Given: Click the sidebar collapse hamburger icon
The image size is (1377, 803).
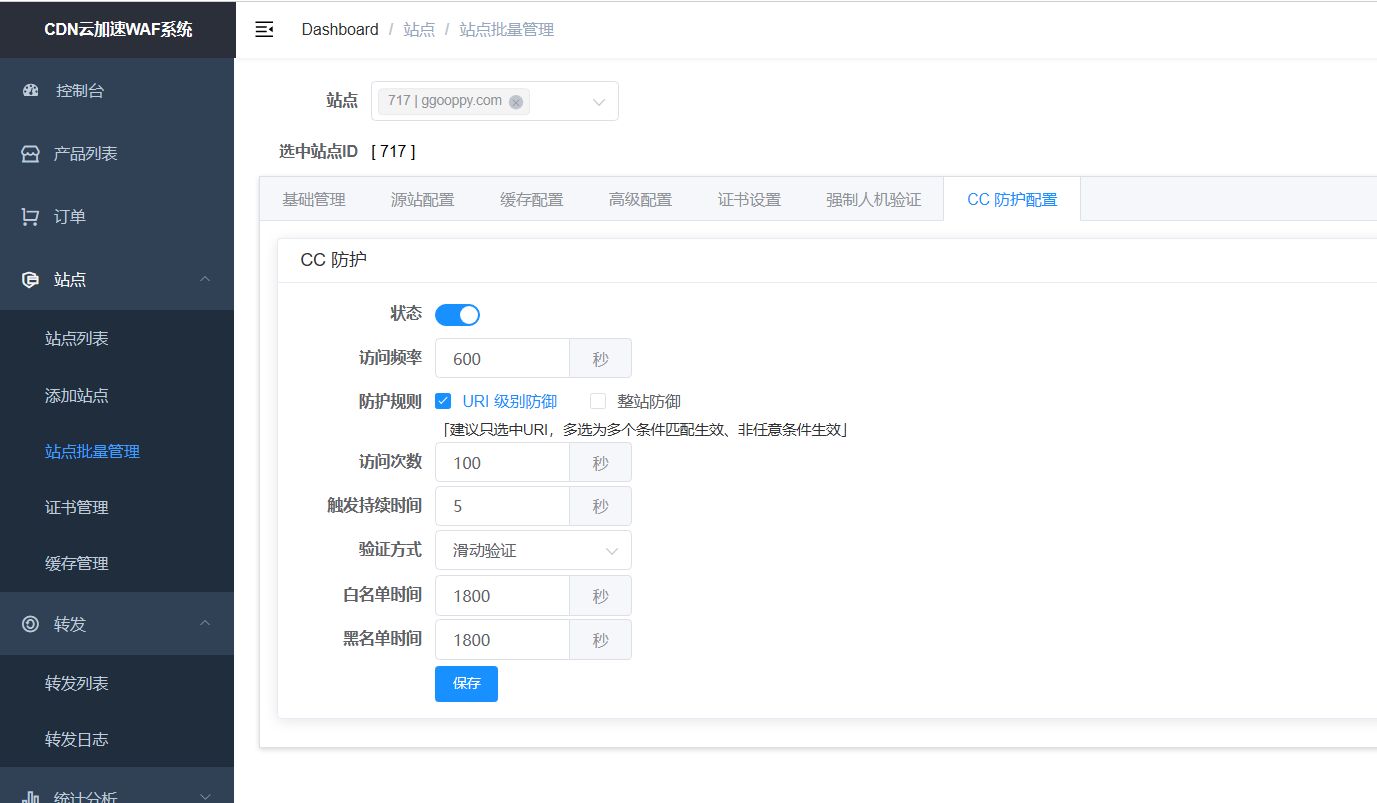Looking at the screenshot, I should point(264,30).
